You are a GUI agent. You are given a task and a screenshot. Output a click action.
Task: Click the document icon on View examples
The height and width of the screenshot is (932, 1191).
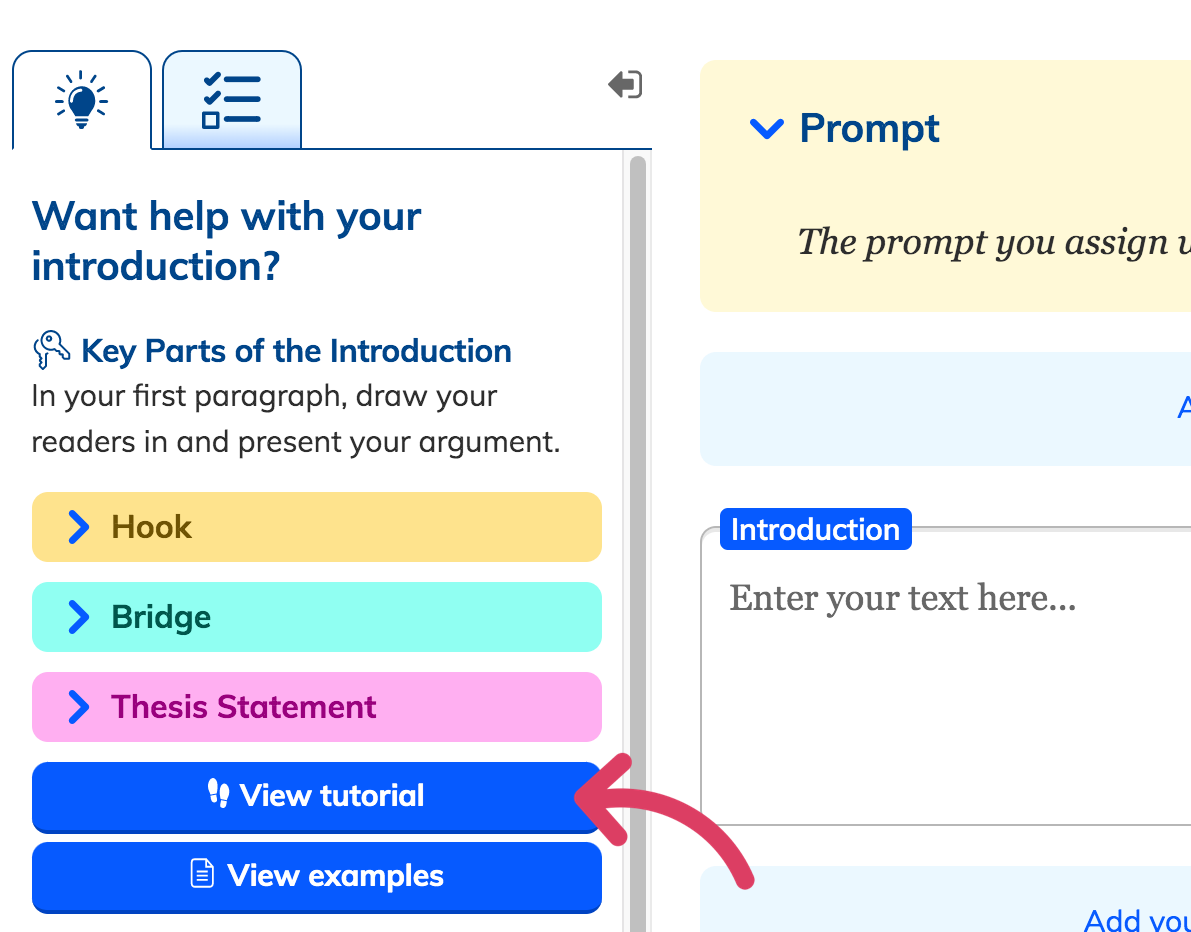(x=202, y=874)
